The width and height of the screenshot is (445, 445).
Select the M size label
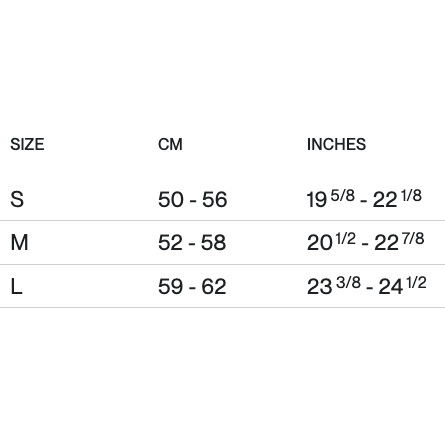(19, 242)
